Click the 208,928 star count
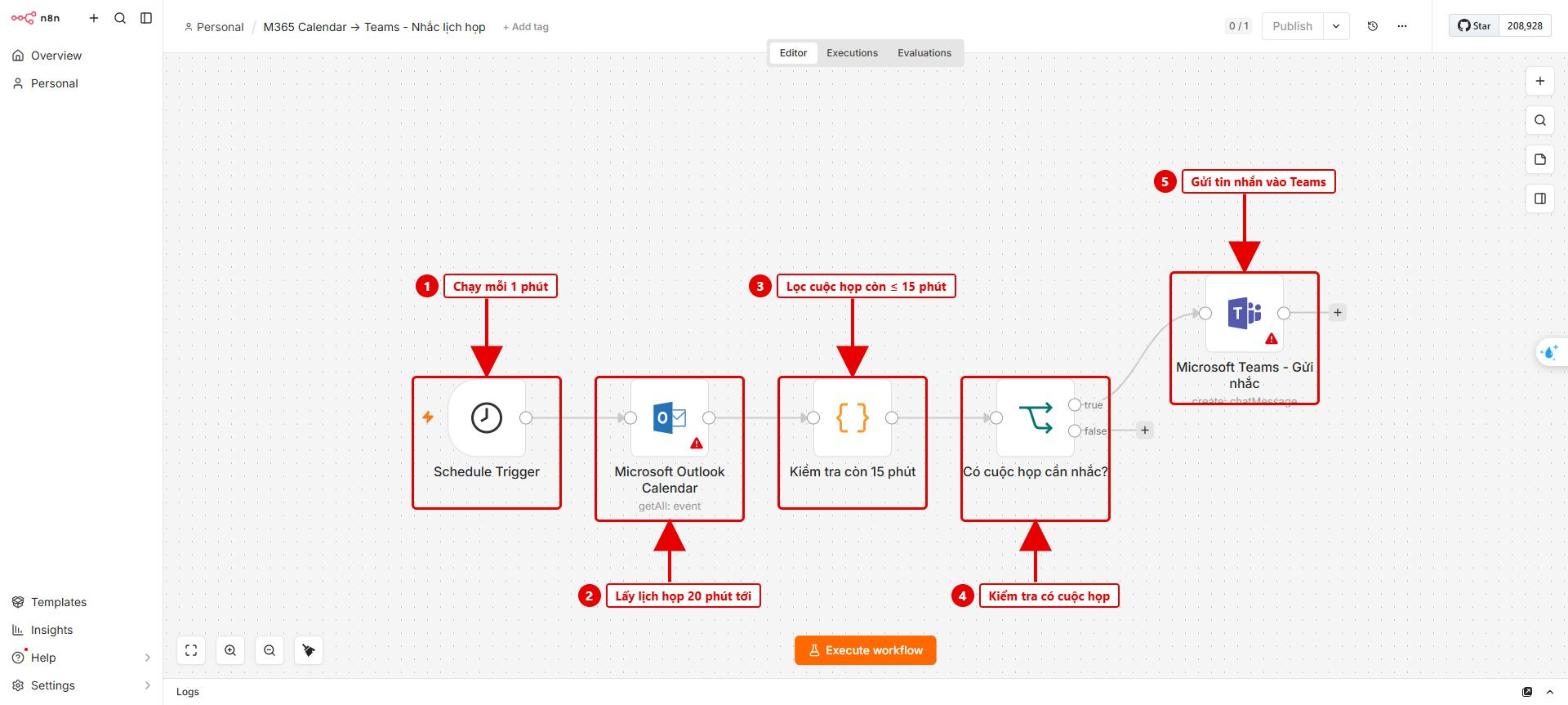Viewport: 1568px width, 705px height. pyautogui.click(x=1525, y=26)
